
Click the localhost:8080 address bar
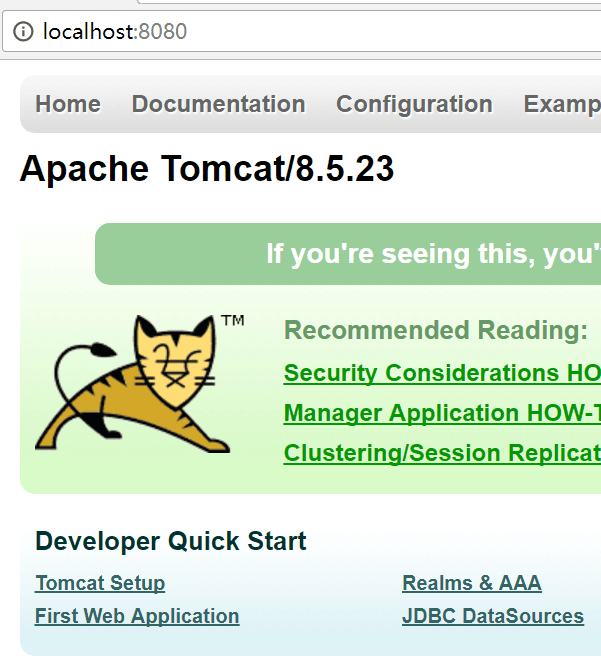point(302,32)
